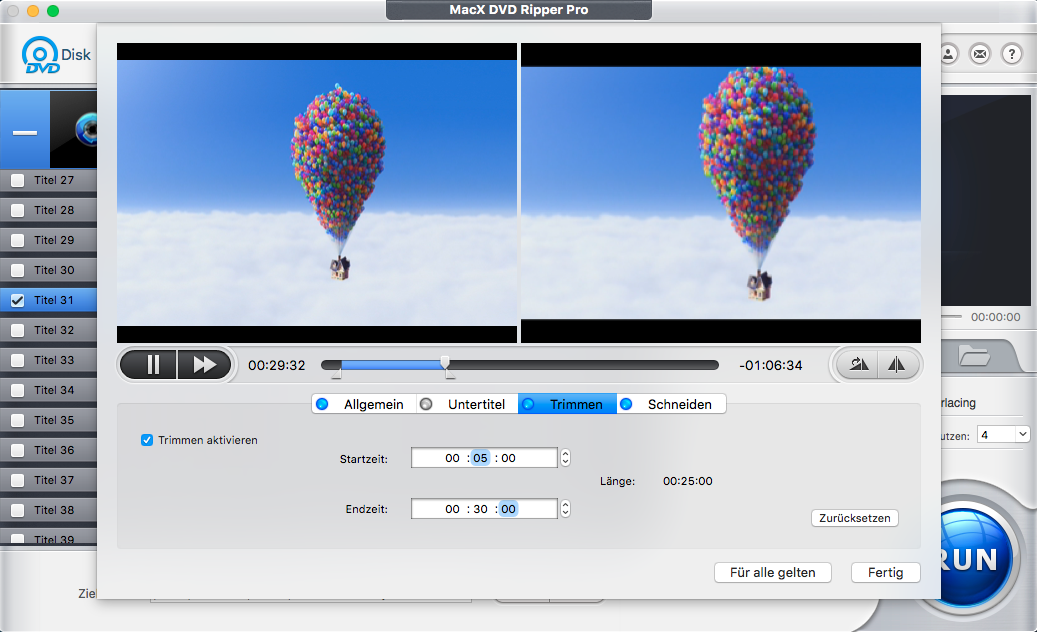Switch to the Untertitel tab

pos(467,404)
